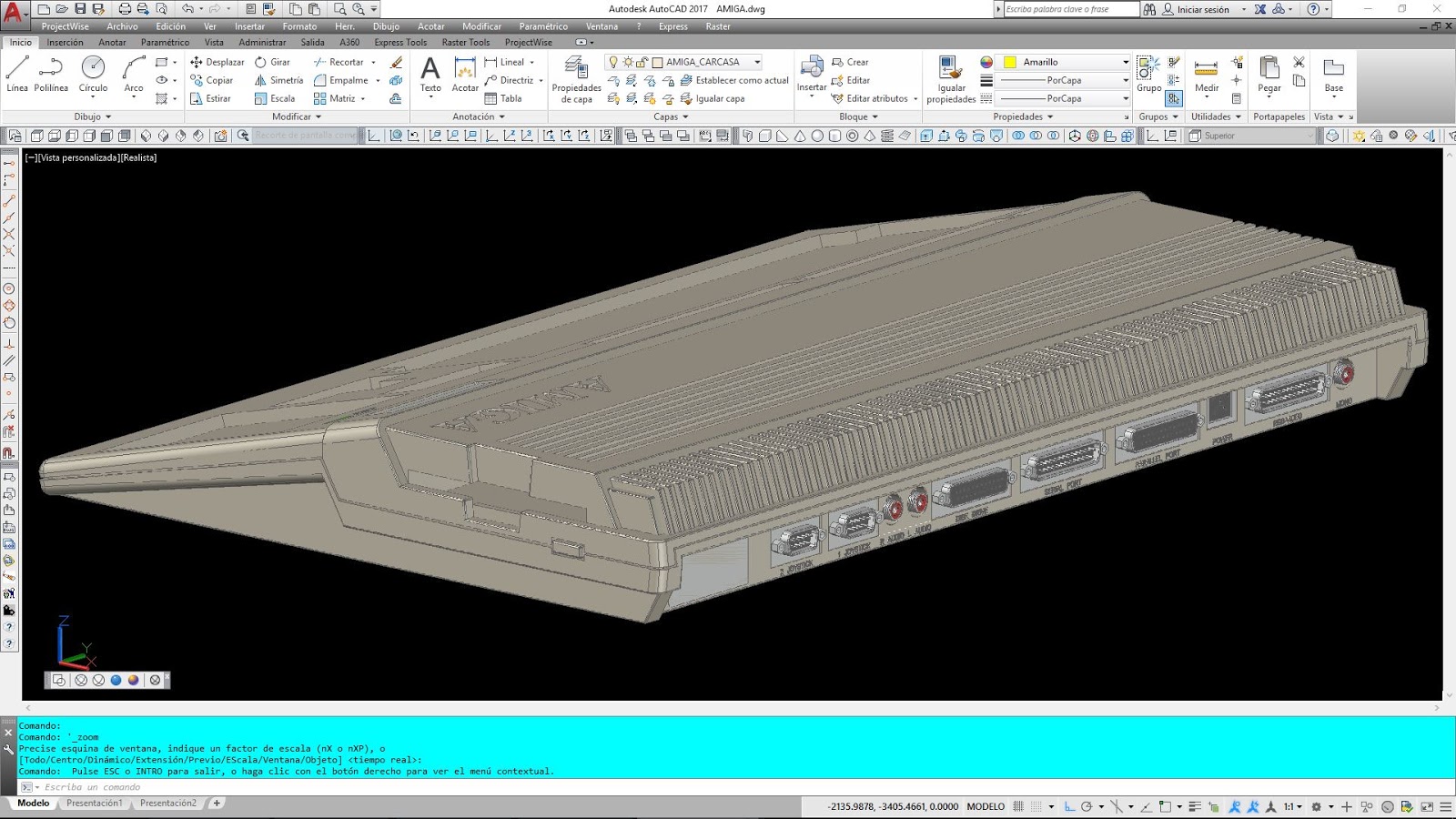Click the Copiar tool
Screen dimensions: 1456x819
[x=211, y=80]
